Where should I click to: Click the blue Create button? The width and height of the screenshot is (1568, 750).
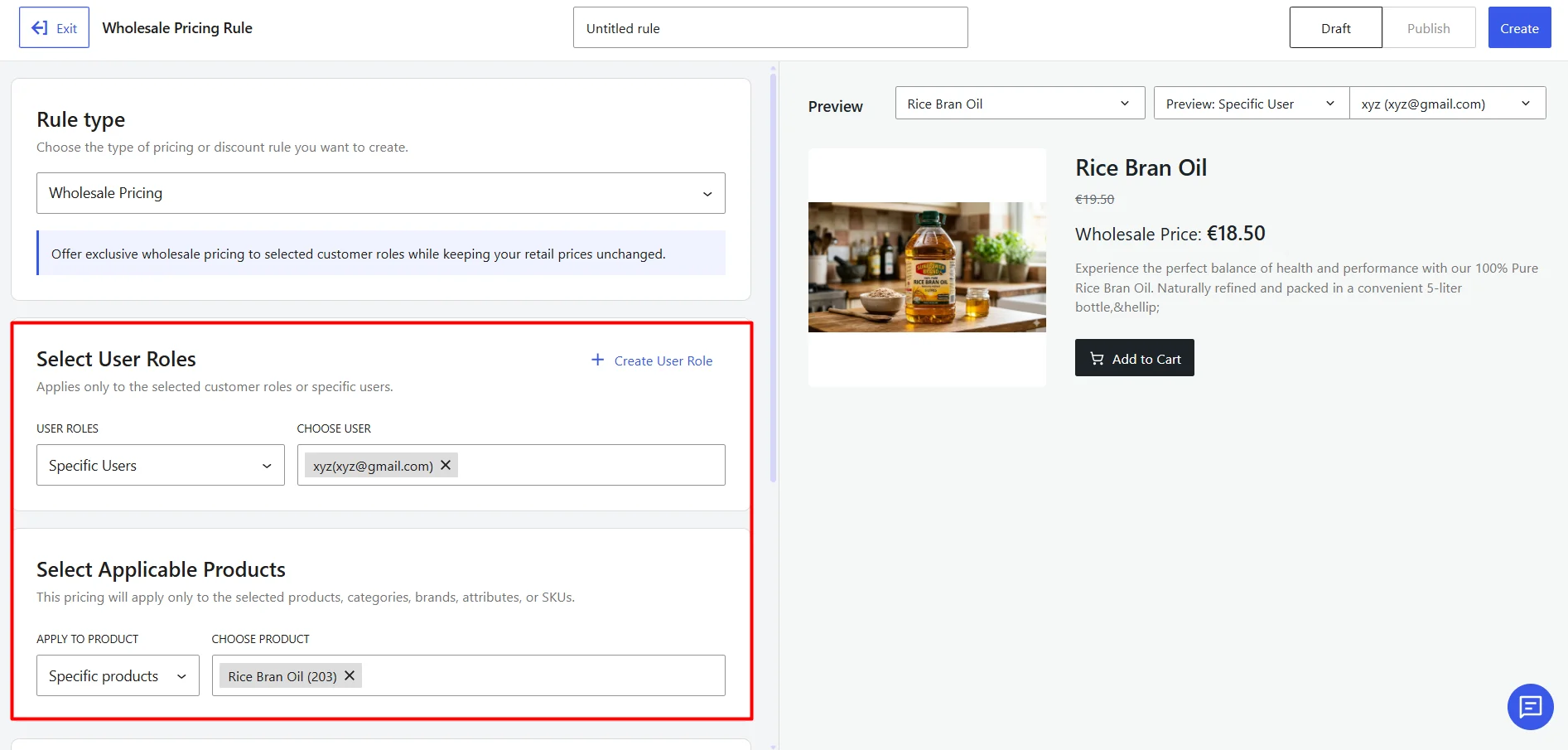click(x=1519, y=27)
